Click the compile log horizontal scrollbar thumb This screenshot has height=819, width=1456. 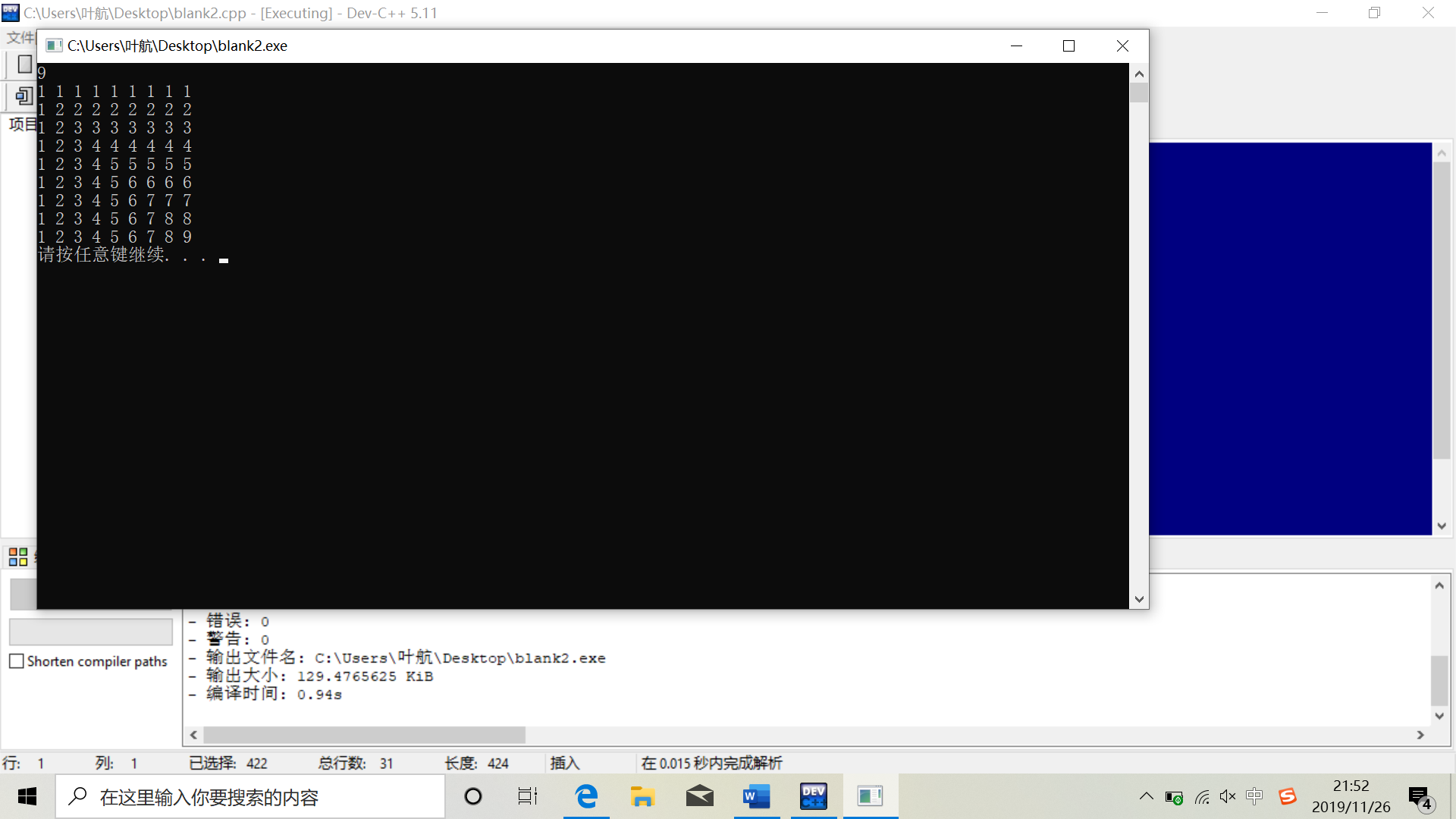coord(364,735)
